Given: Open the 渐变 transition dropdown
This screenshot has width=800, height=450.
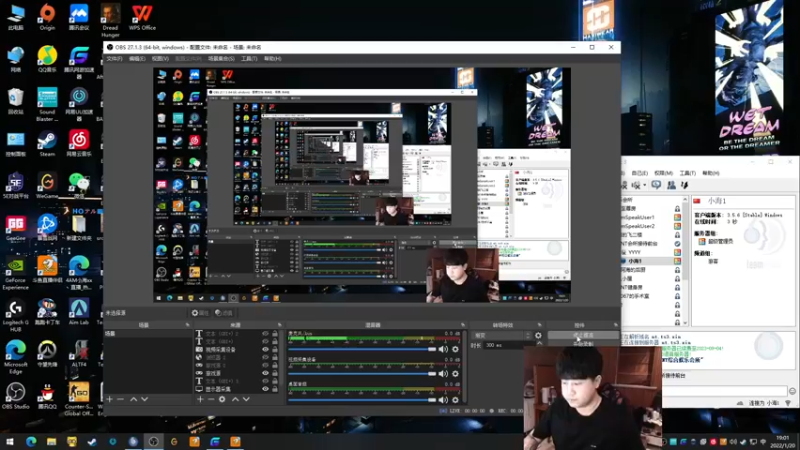Looking at the screenshot, I should pos(502,335).
